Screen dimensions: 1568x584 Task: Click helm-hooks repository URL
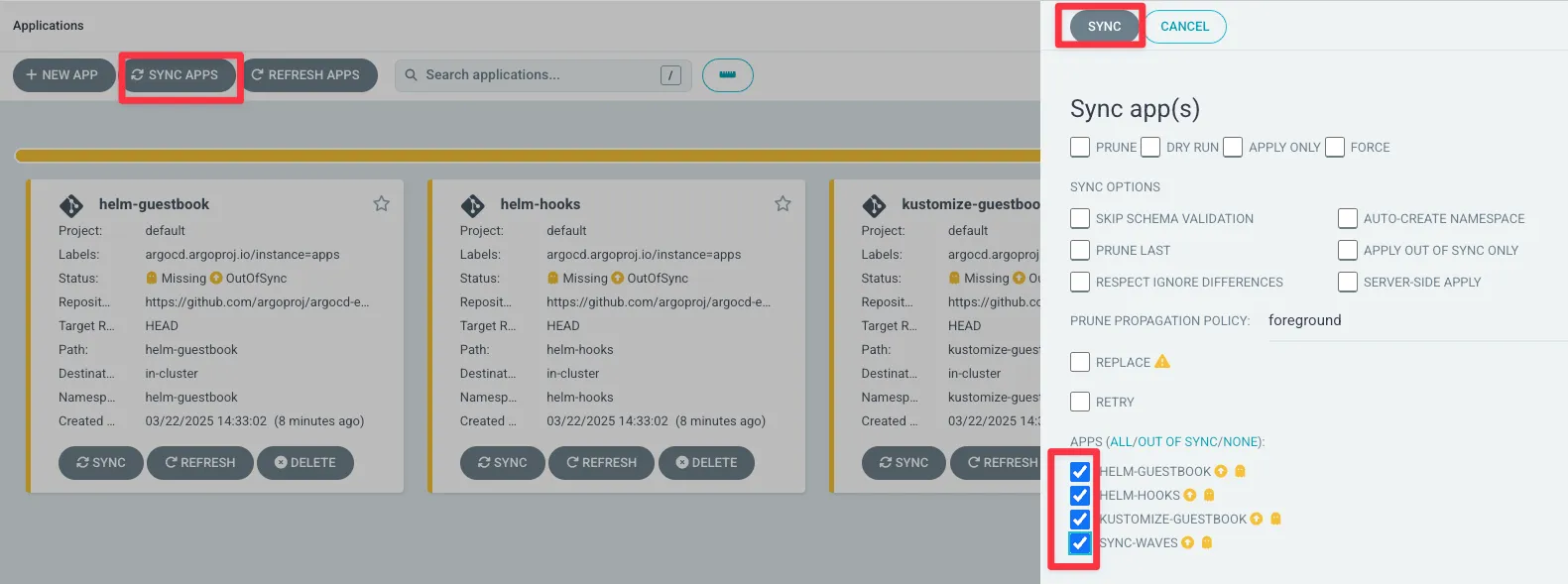point(659,302)
